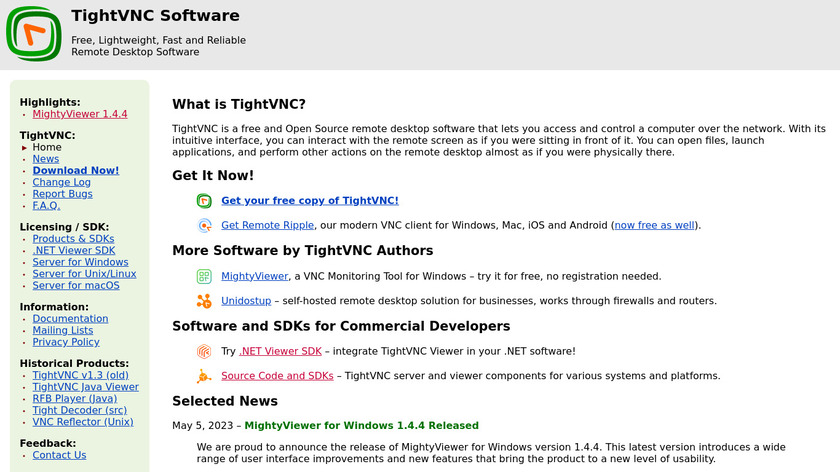
Task: Open Report Bugs sidebar link
Action: coord(63,194)
